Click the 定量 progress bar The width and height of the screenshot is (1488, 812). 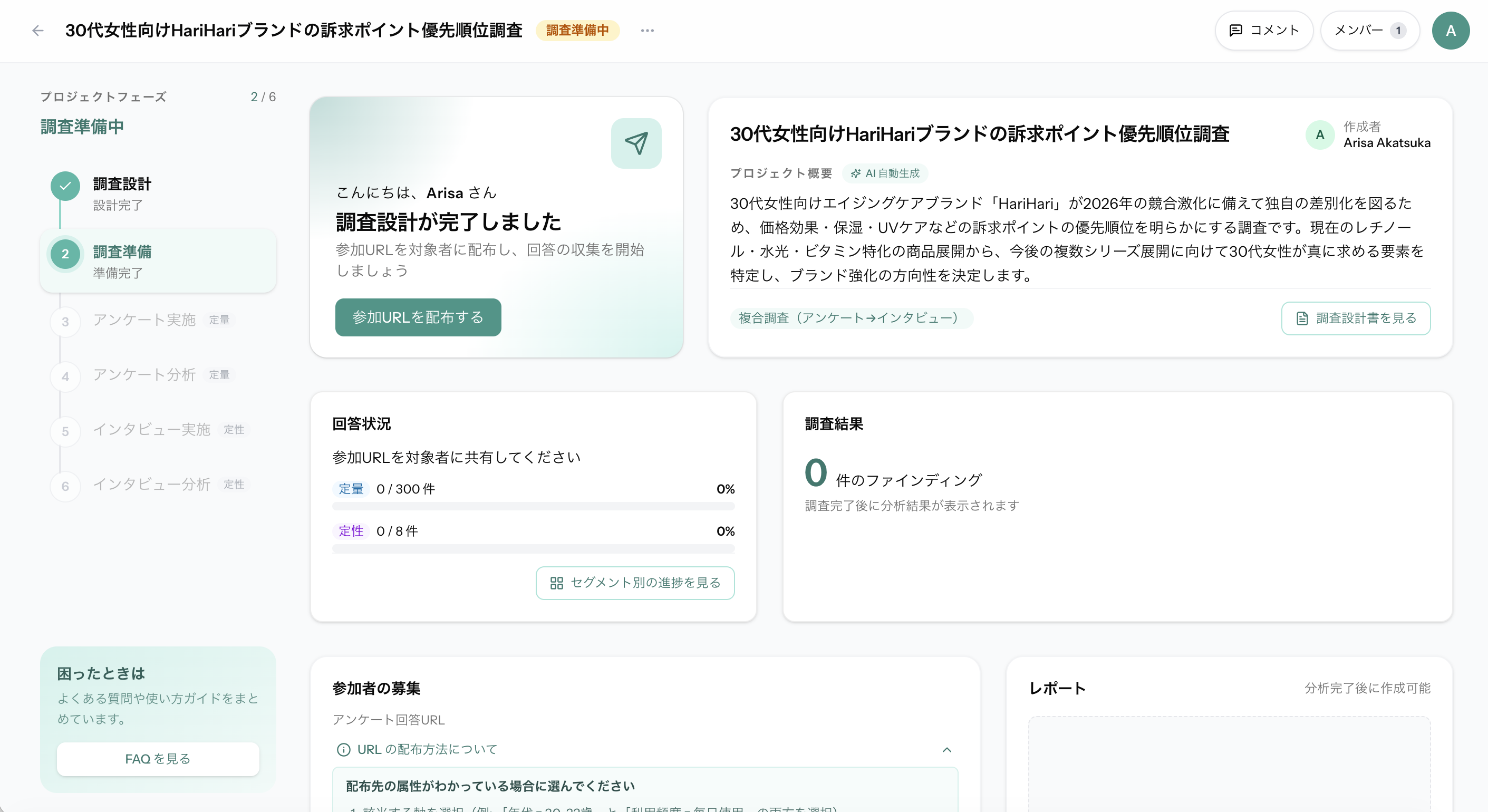tap(533, 507)
